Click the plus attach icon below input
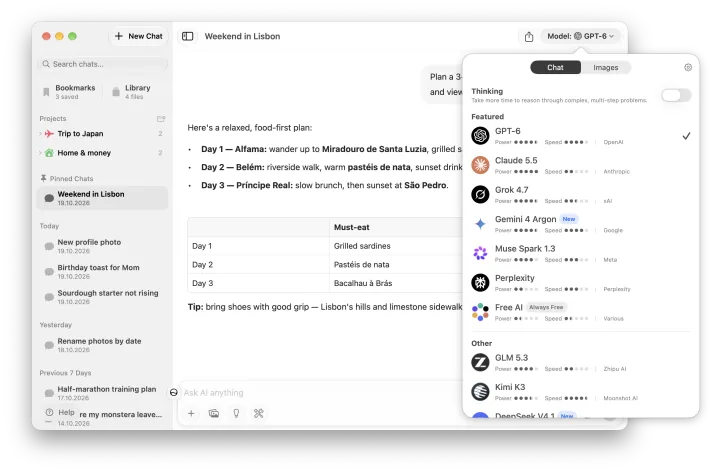 (191, 413)
